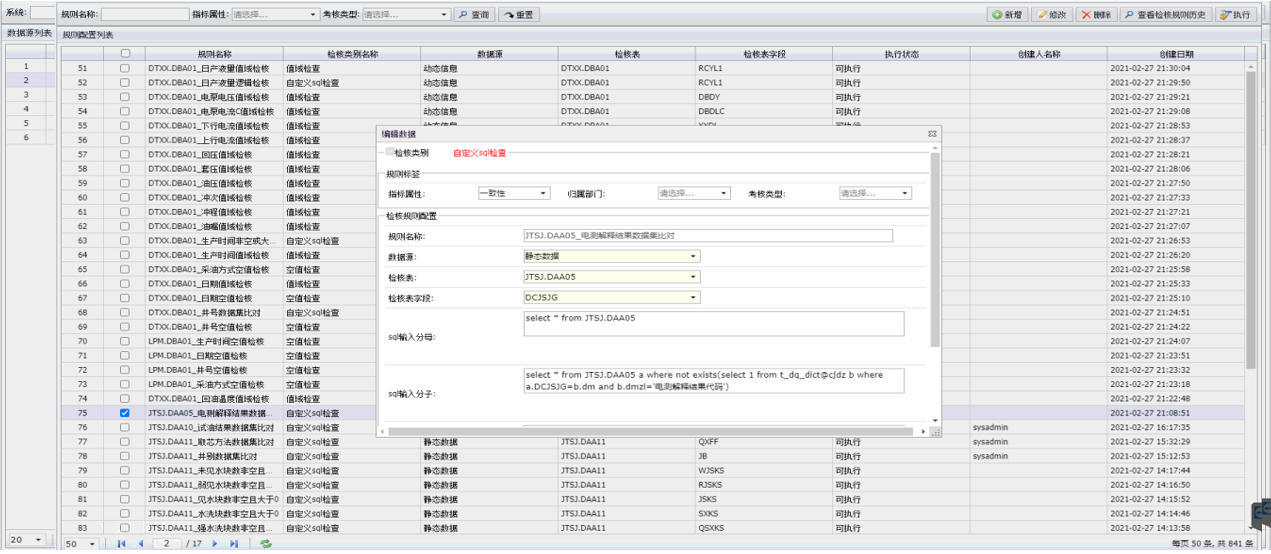Sort by 创建日期 column header
This screenshot has height=554, width=1271.
coord(1176,54)
